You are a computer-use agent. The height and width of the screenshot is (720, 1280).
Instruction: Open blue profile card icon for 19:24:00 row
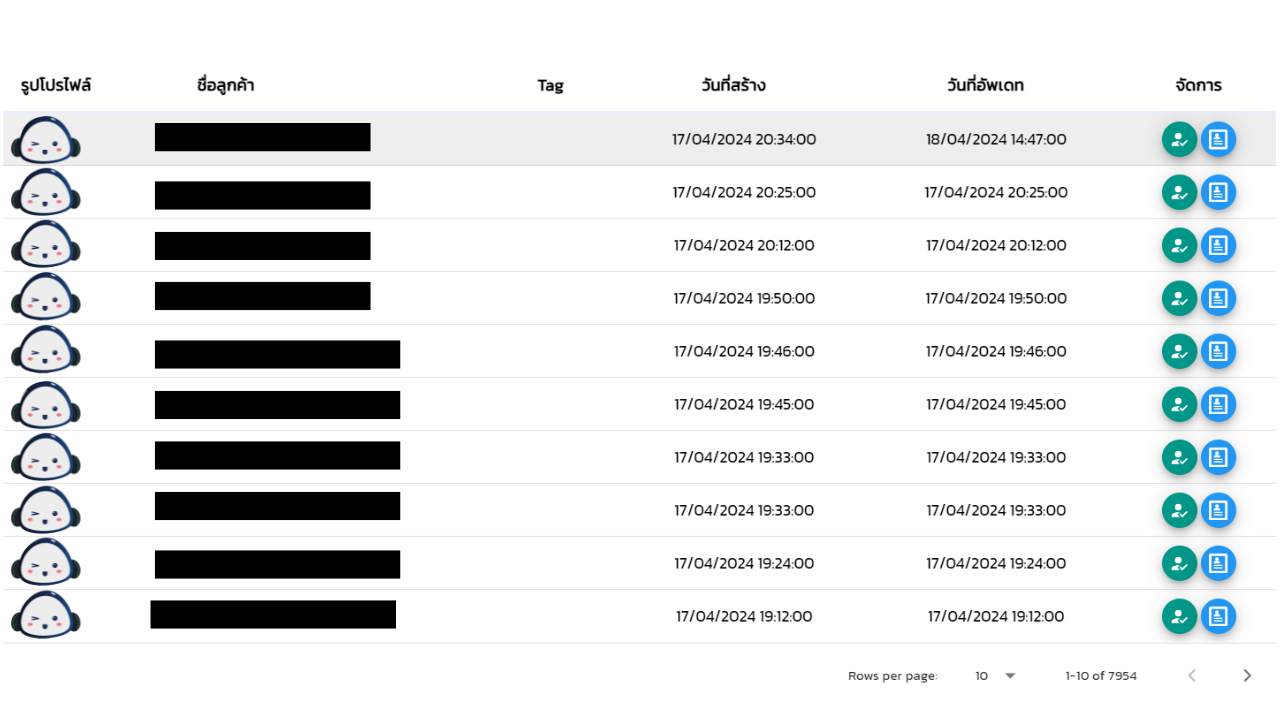click(x=1218, y=563)
